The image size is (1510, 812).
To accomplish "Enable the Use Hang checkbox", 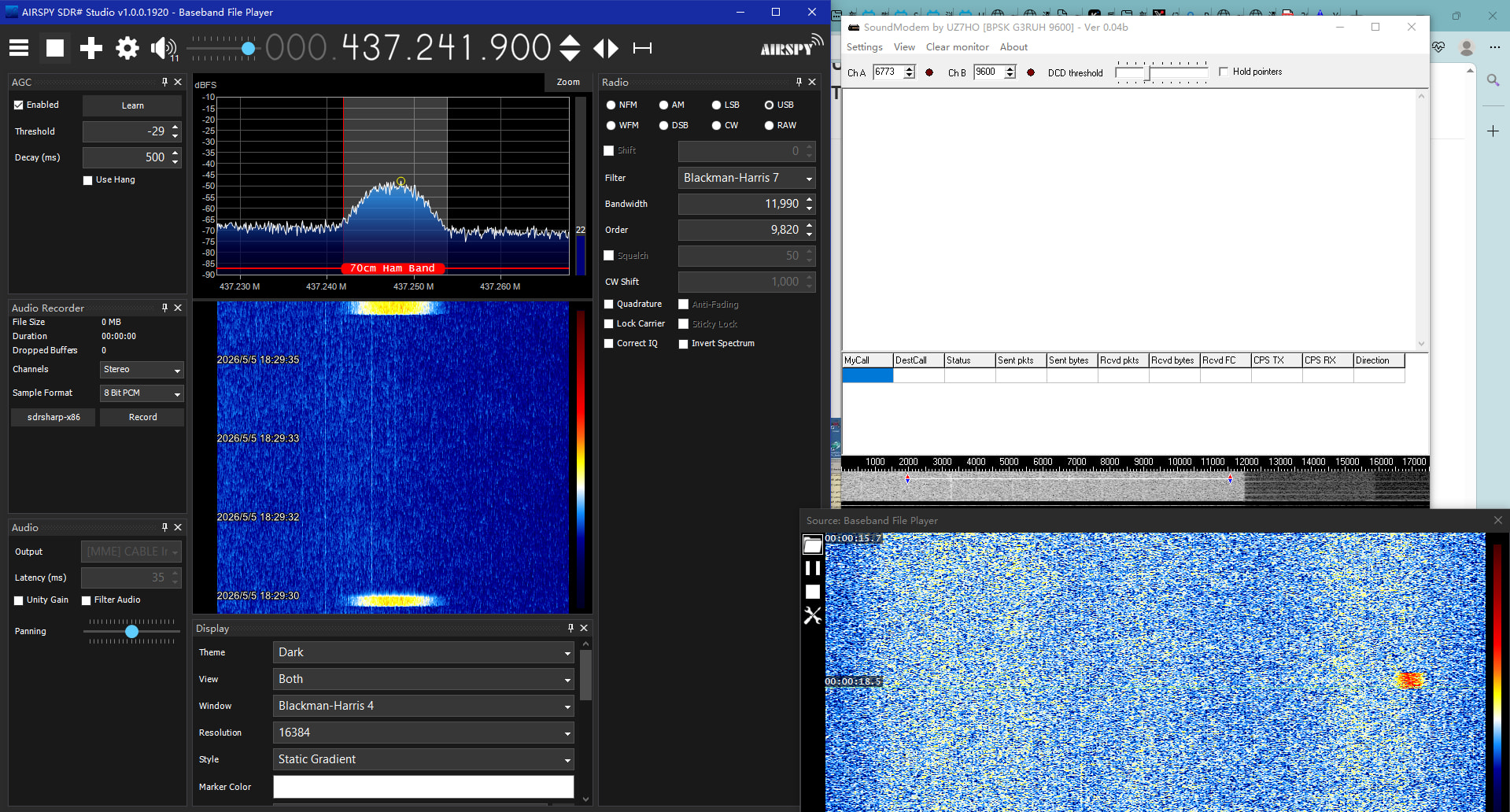I will point(88,180).
